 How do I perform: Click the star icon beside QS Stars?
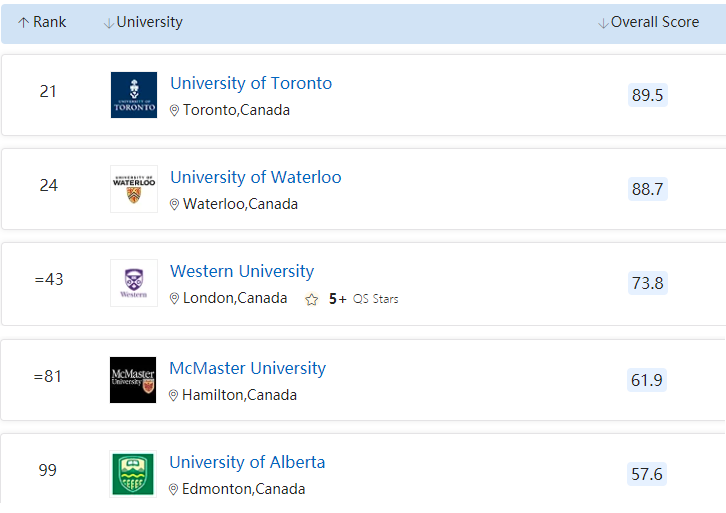pos(312,300)
